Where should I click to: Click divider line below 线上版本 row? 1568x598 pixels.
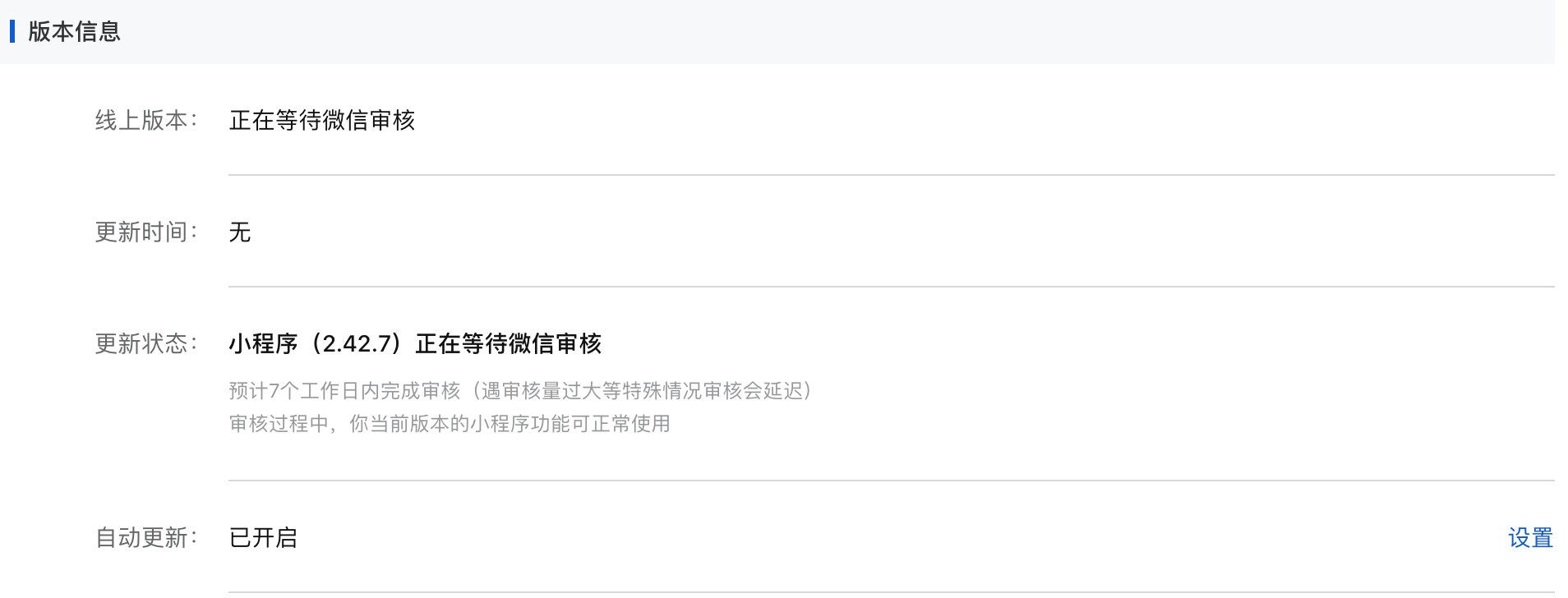[891, 175]
